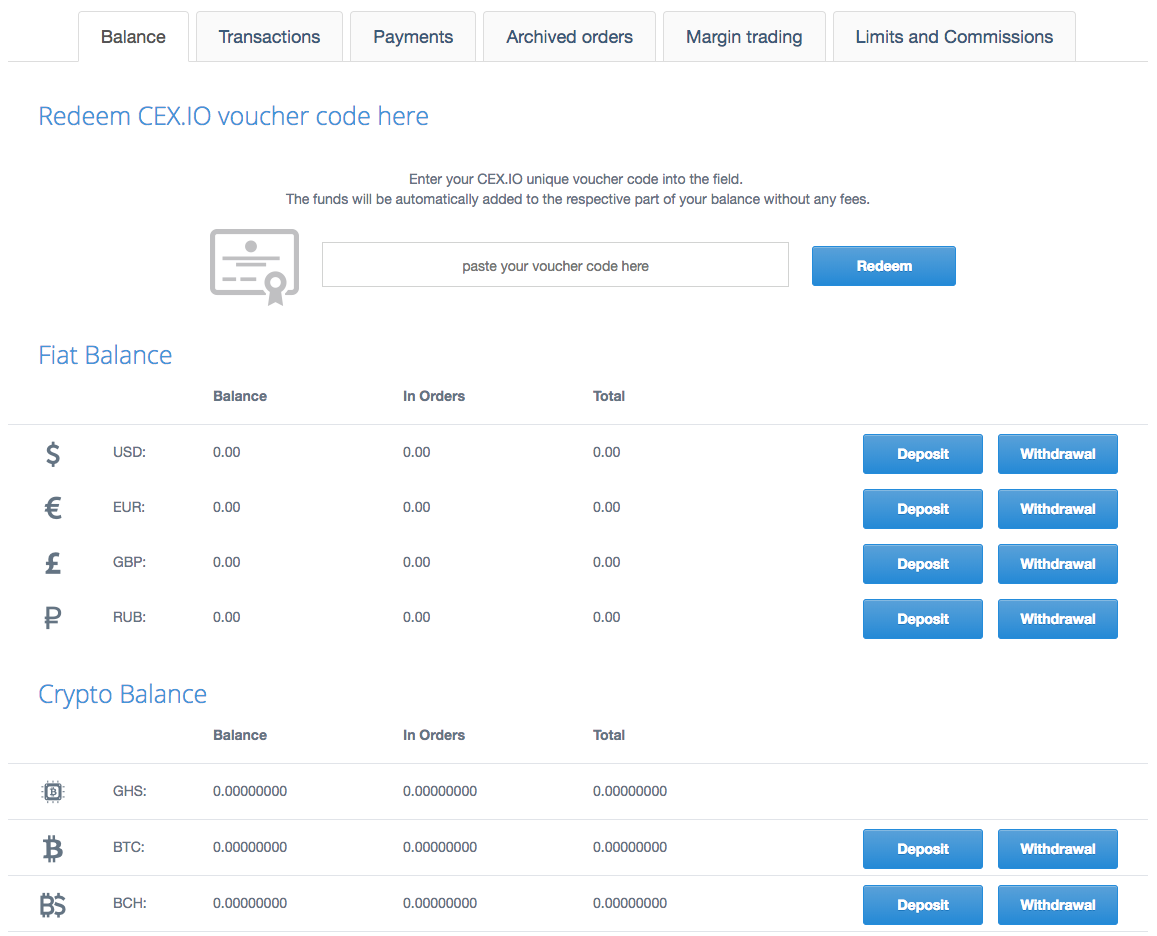Click the Fiat In Orders column header
The height and width of the screenshot is (936, 1157).
[x=434, y=396]
